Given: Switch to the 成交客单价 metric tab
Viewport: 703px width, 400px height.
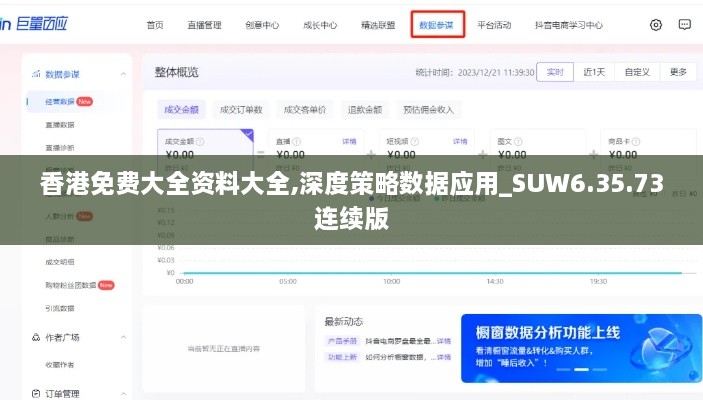Looking at the screenshot, I should (305, 110).
